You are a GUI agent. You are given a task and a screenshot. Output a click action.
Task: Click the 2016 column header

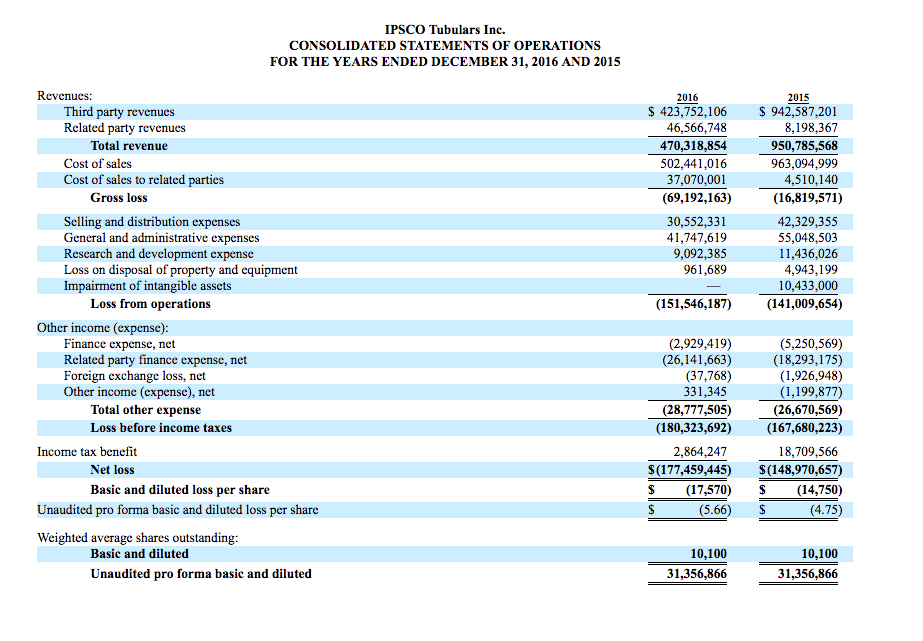687,98
